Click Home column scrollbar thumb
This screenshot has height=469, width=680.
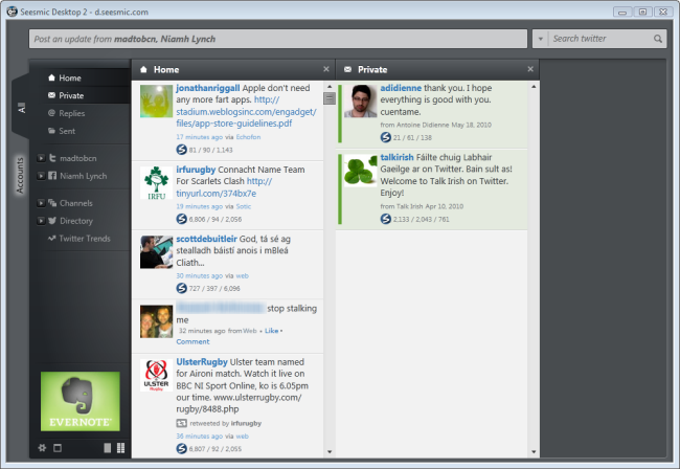[329, 98]
